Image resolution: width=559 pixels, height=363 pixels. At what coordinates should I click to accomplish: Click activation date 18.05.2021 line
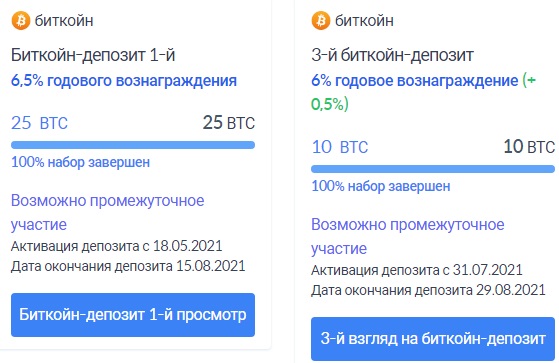tap(117, 246)
